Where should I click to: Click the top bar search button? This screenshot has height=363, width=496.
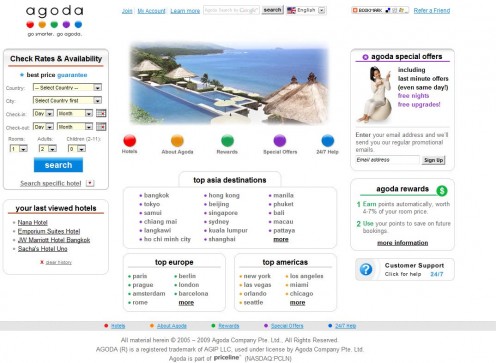pos(272,10)
